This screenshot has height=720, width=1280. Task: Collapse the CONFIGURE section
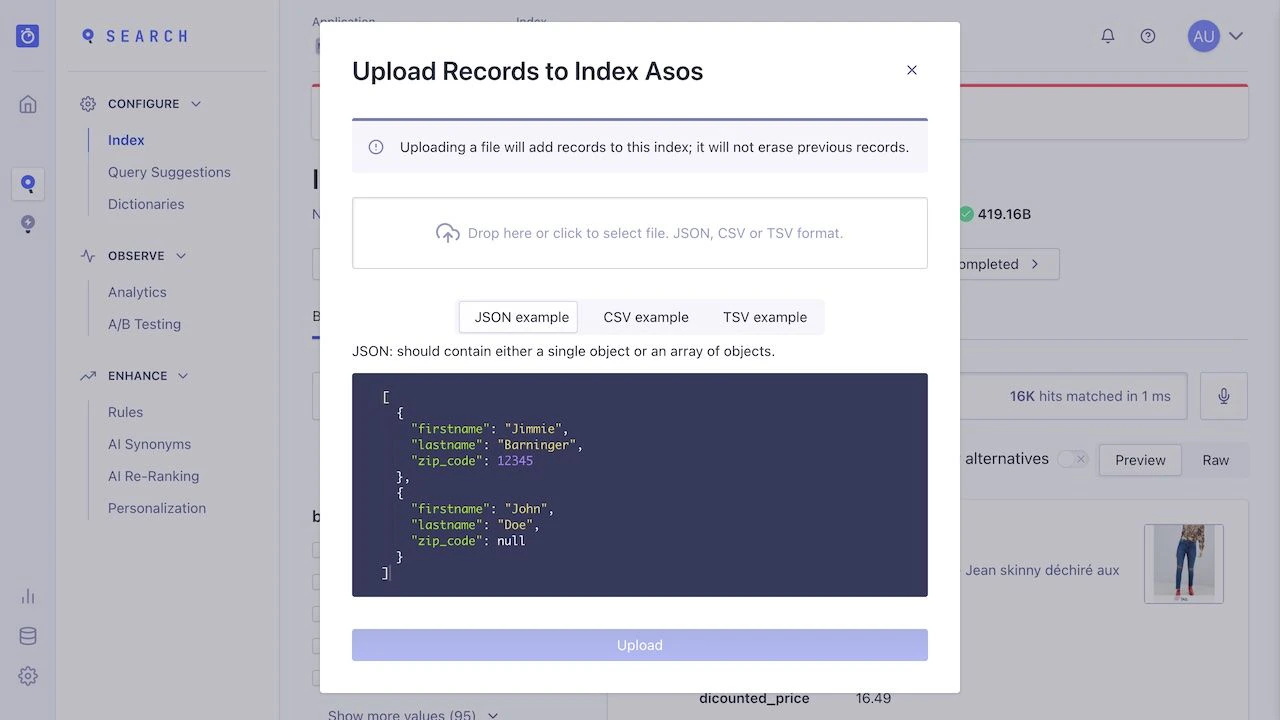pyautogui.click(x=194, y=103)
